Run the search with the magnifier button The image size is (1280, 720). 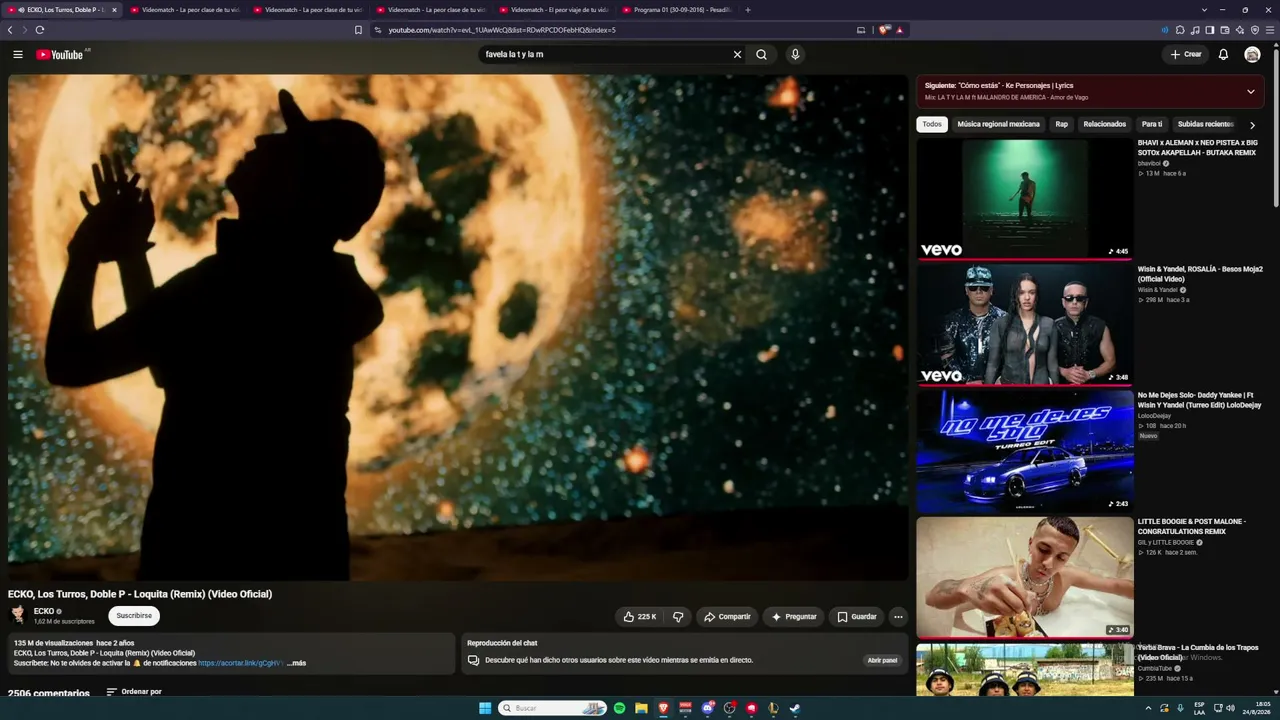point(761,54)
